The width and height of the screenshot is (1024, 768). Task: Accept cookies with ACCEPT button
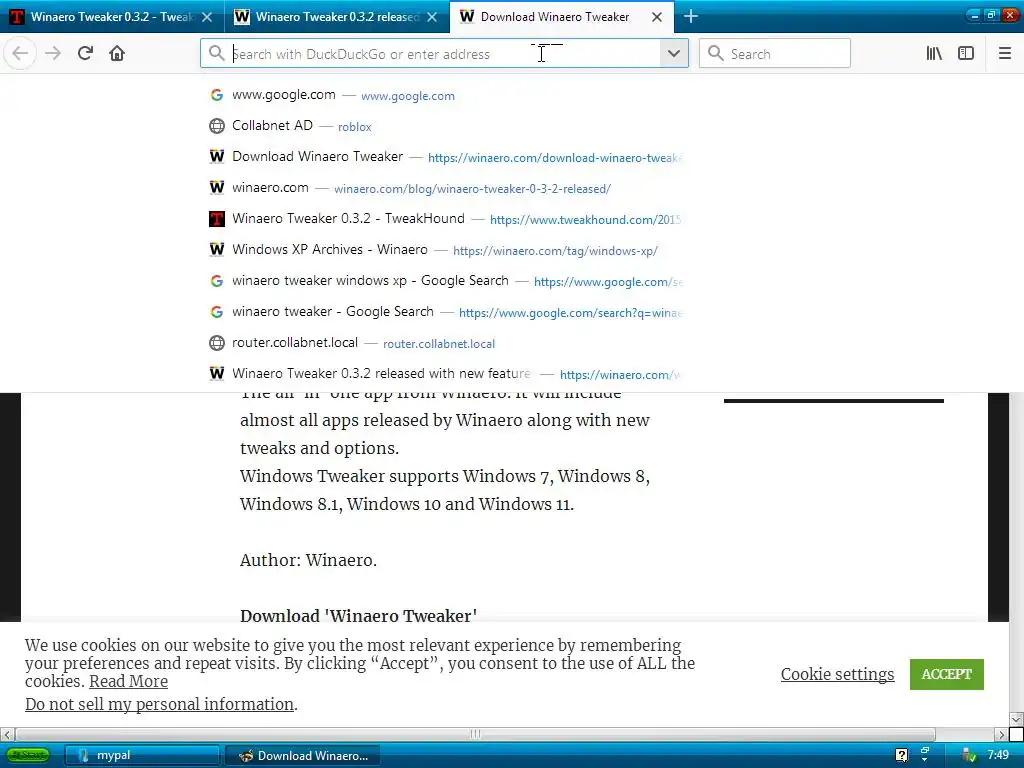[x=946, y=674]
